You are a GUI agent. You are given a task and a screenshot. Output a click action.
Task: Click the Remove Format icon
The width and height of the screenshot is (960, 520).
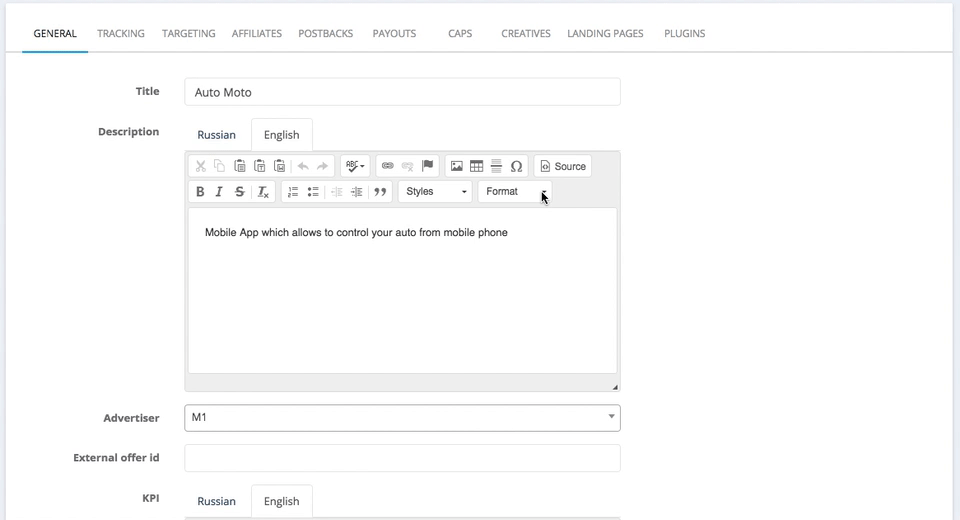[x=263, y=192]
